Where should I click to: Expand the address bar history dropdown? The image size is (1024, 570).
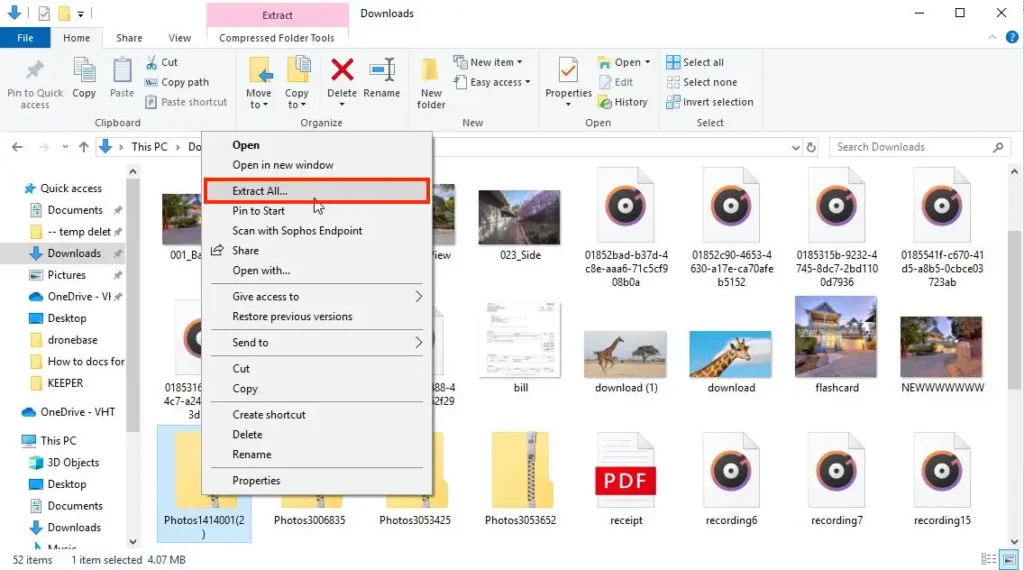[x=795, y=148]
